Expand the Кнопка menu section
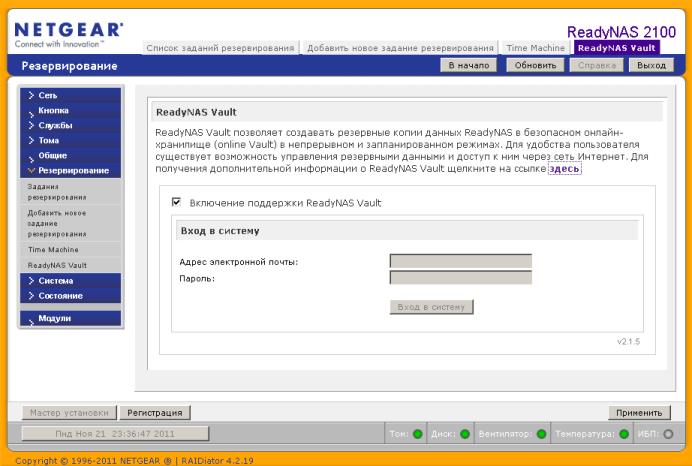The width and height of the screenshot is (692, 466). (x=70, y=110)
